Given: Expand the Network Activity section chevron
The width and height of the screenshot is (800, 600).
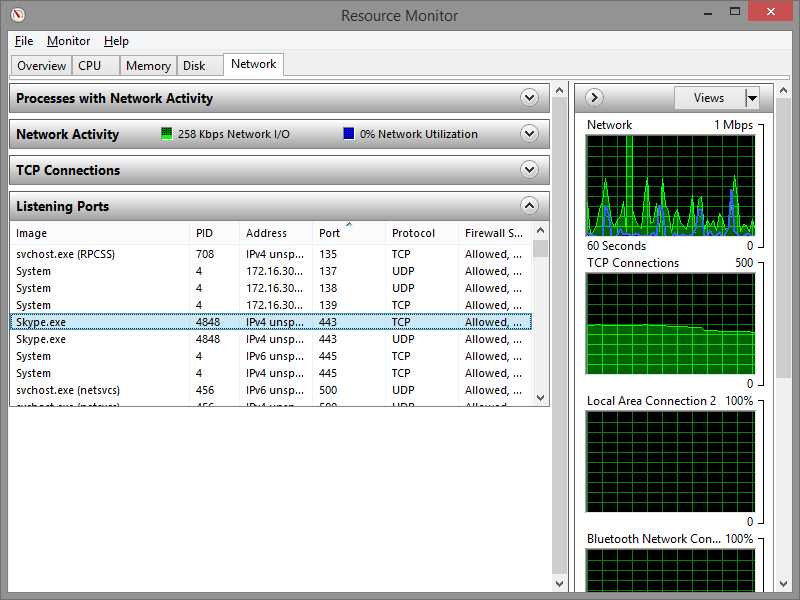Looking at the screenshot, I should click(x=529, y=134).
